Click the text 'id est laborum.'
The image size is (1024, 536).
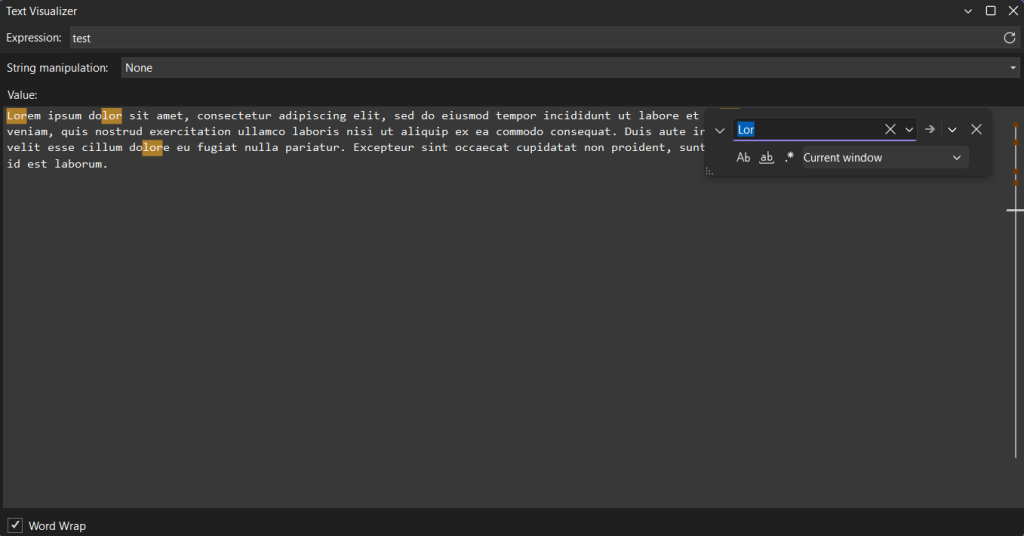pyautogui.click(x=57, y=164)
